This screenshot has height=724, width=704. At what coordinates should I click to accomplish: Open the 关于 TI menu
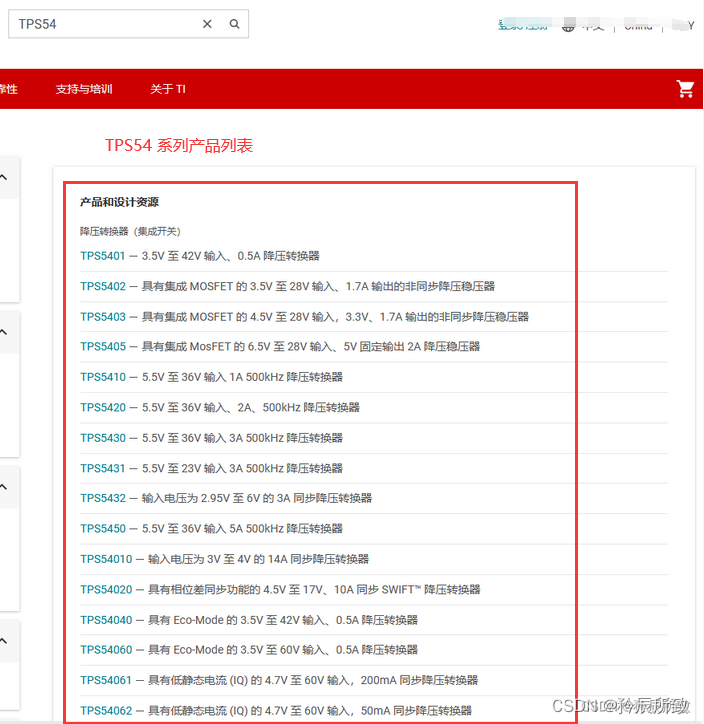click(168, 89)
